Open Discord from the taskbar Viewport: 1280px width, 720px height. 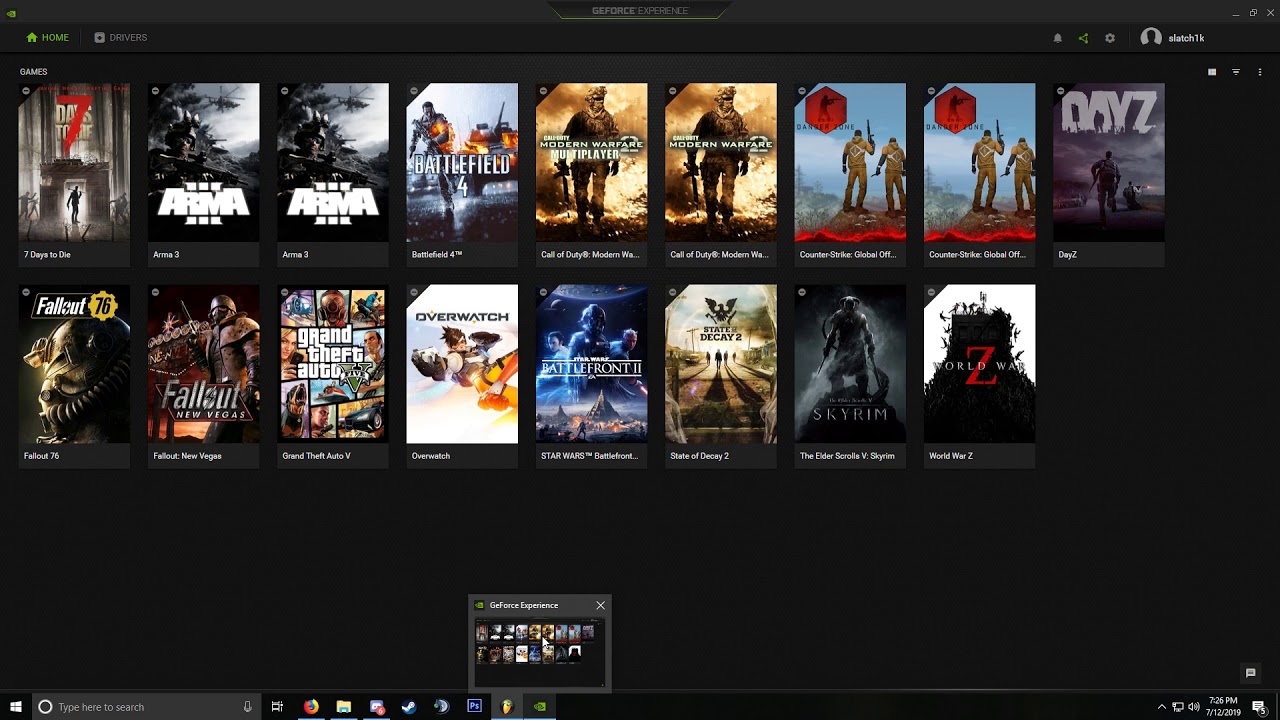[x=376, y=707]
